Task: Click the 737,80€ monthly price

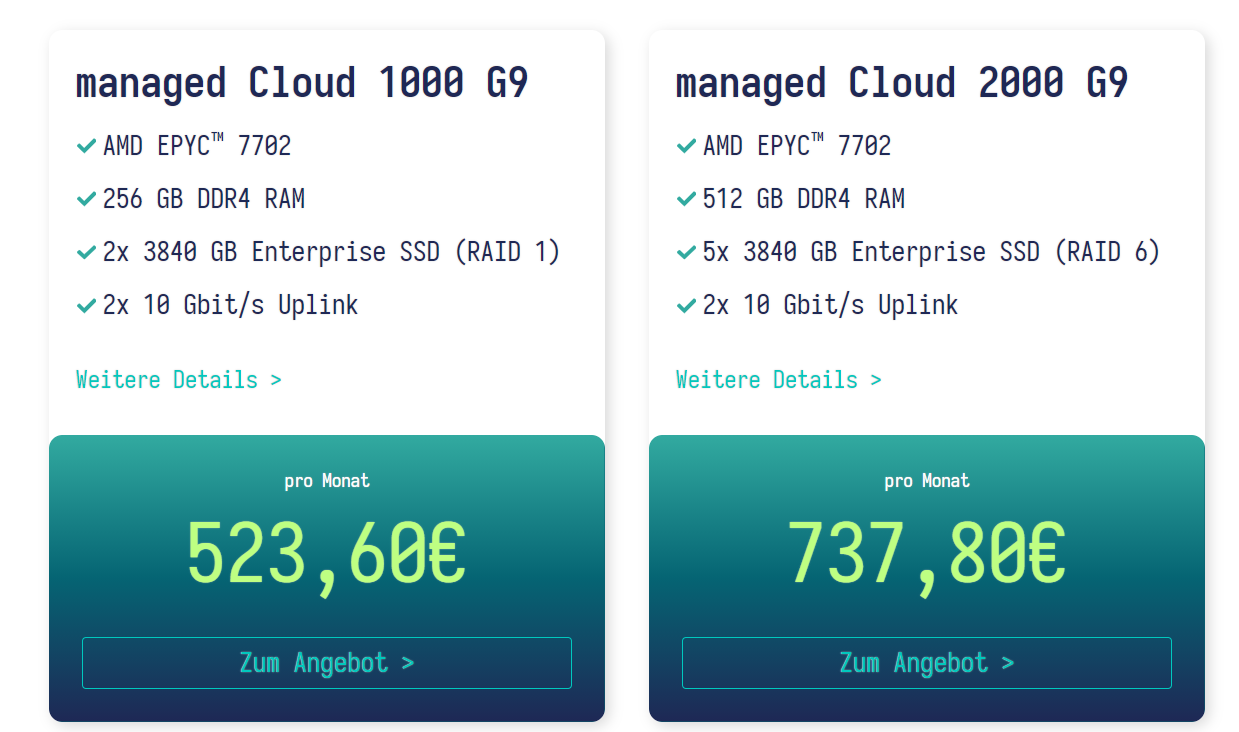Action: [926, 553]
